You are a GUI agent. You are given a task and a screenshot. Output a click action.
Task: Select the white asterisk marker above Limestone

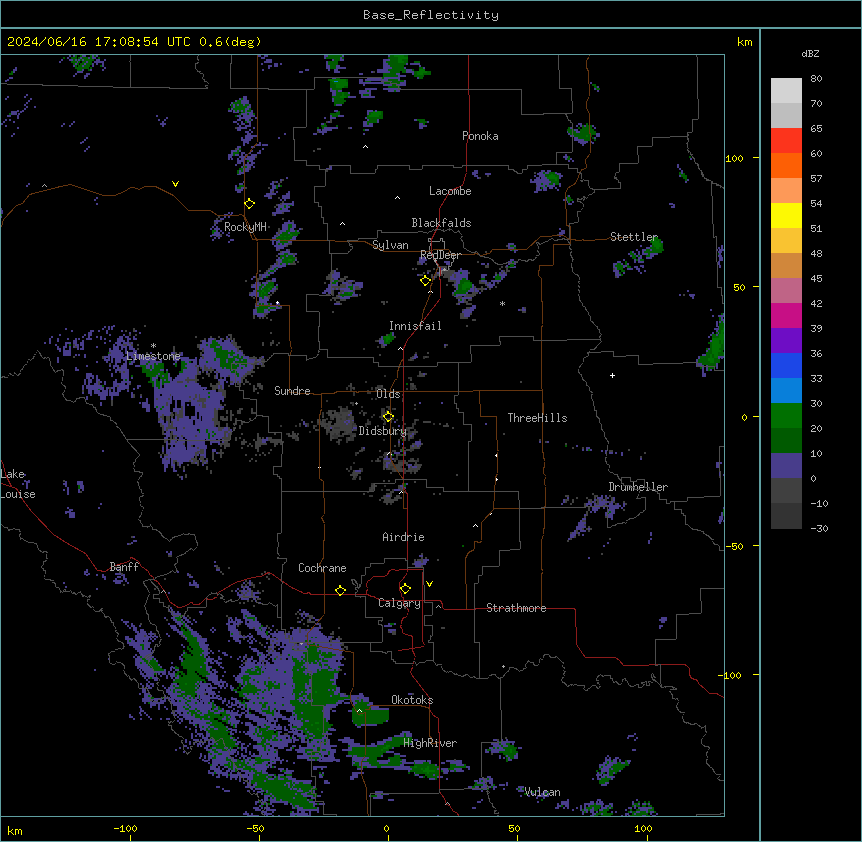(153, 346)
